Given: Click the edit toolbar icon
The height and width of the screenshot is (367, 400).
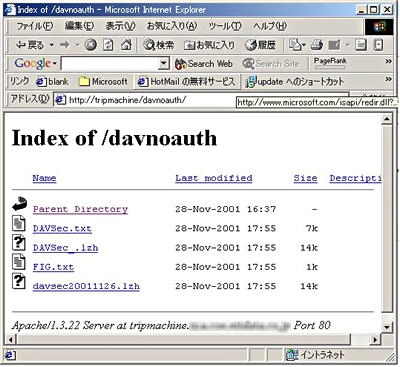Looking at the screenshot, I should coord(334,45).
